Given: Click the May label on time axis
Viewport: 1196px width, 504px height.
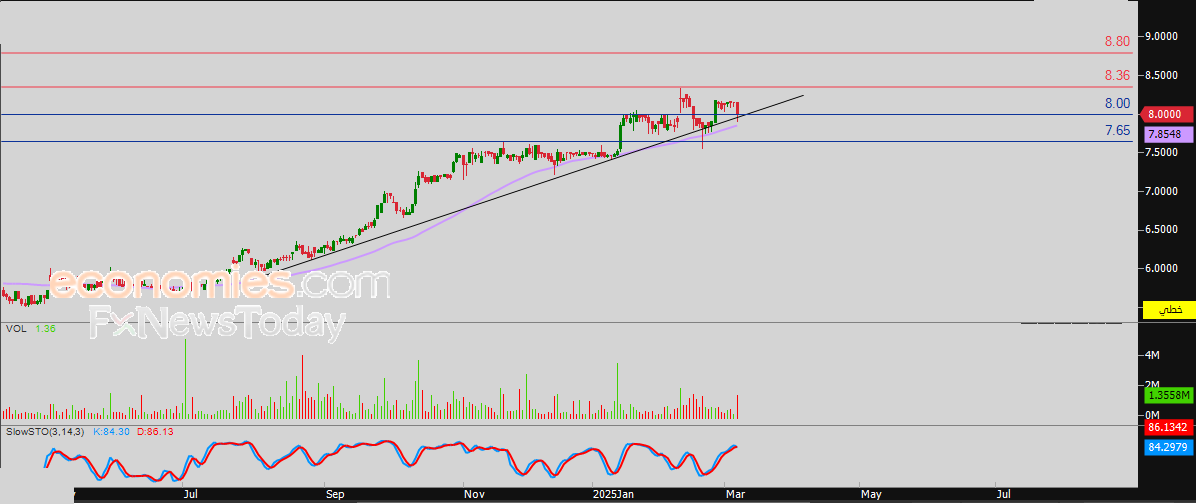Looking at the screenshot, I should (871, 495).
